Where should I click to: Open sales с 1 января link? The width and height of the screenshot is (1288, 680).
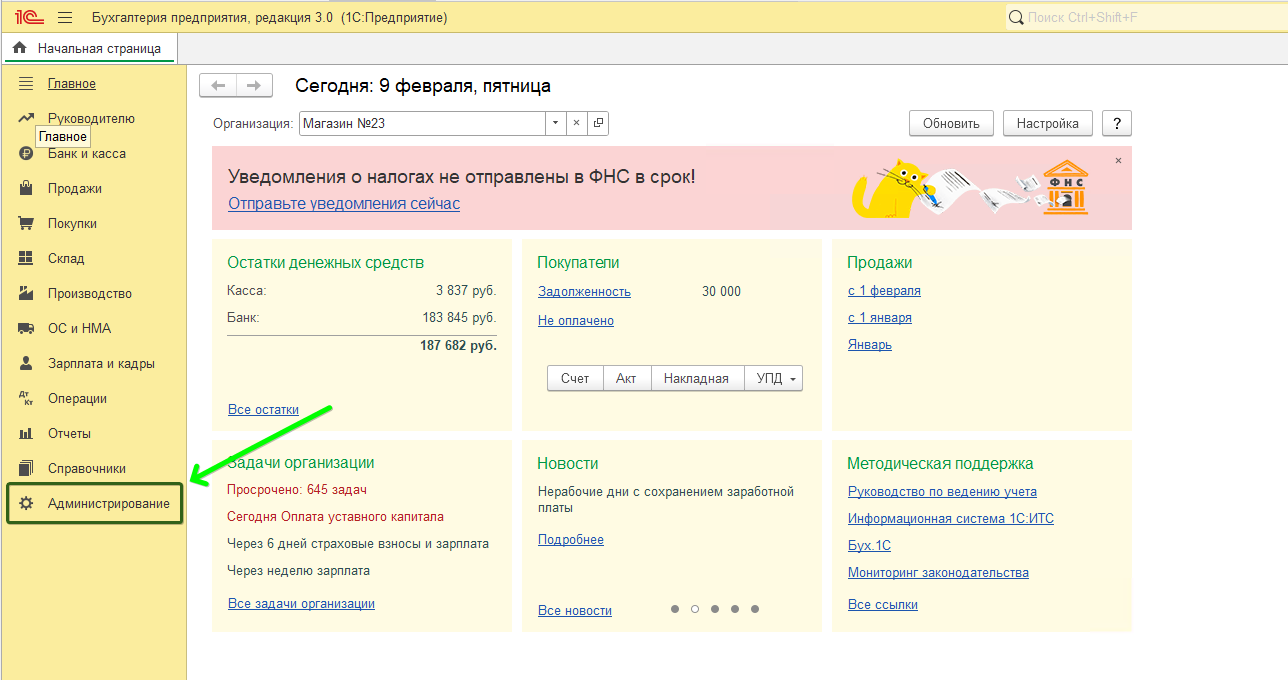(880, 317)
